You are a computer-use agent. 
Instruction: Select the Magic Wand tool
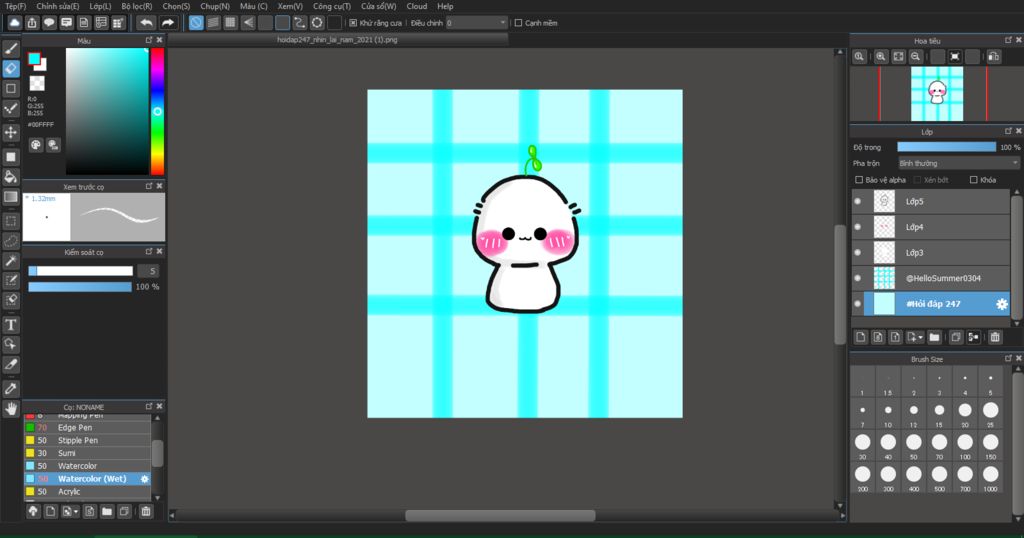[11, 261]
